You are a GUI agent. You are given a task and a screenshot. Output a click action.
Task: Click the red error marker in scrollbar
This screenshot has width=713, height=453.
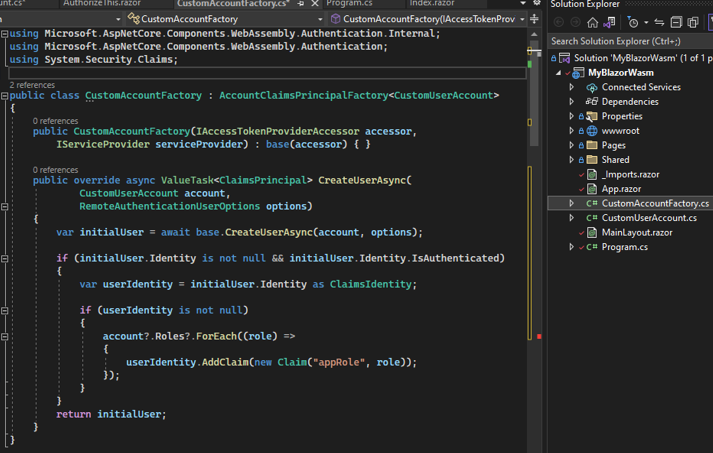coord(539,337)
